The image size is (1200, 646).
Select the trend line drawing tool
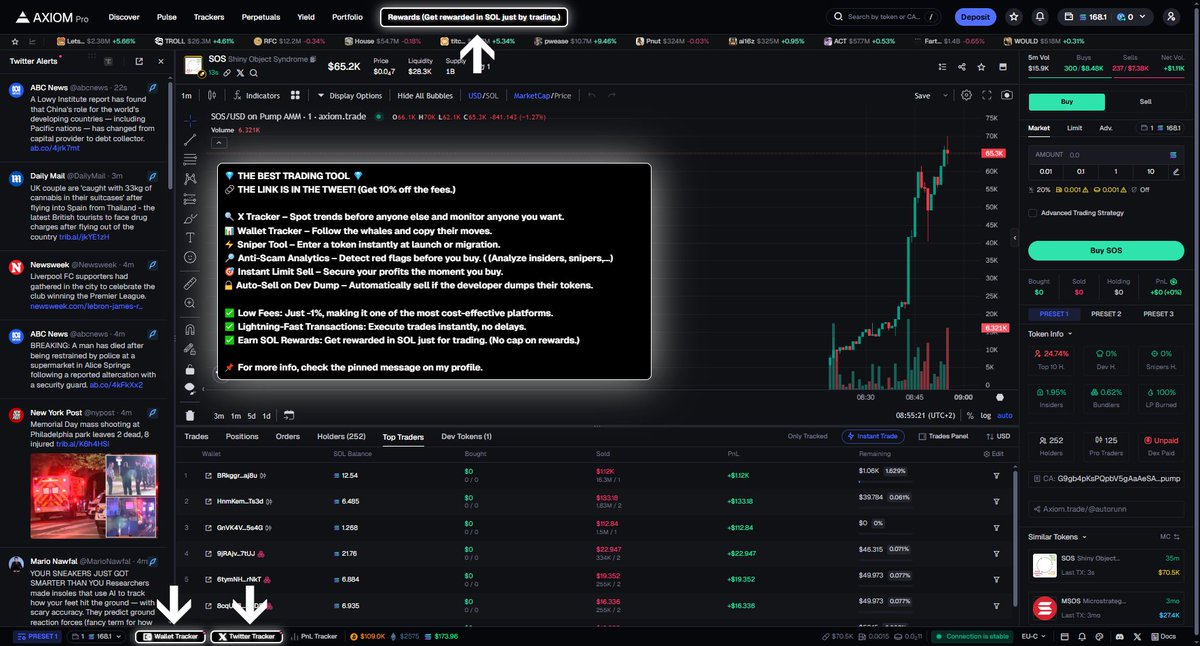pos(190,140)
